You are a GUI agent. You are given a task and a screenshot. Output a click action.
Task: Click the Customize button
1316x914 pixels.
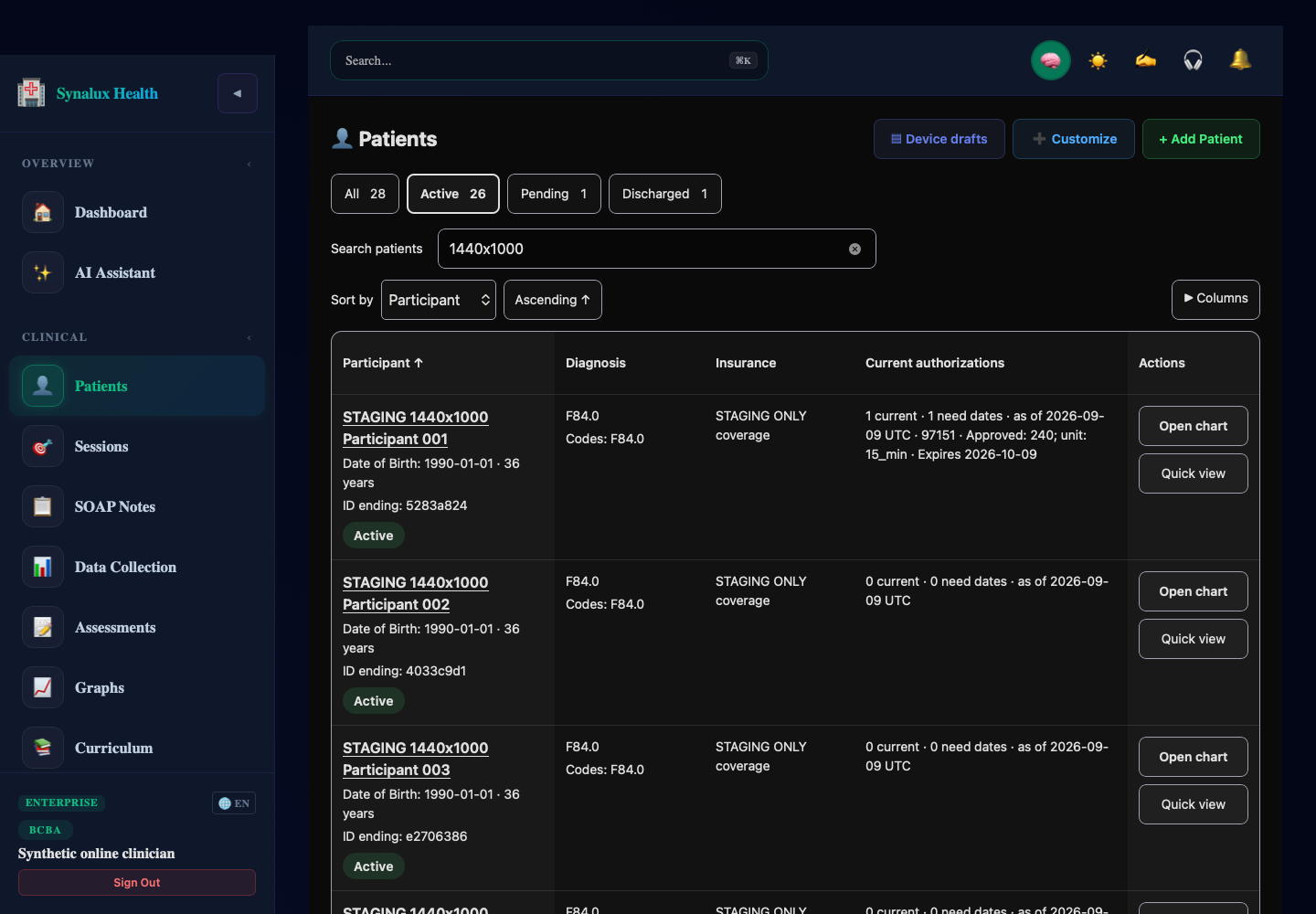[x=1074, y=139]
